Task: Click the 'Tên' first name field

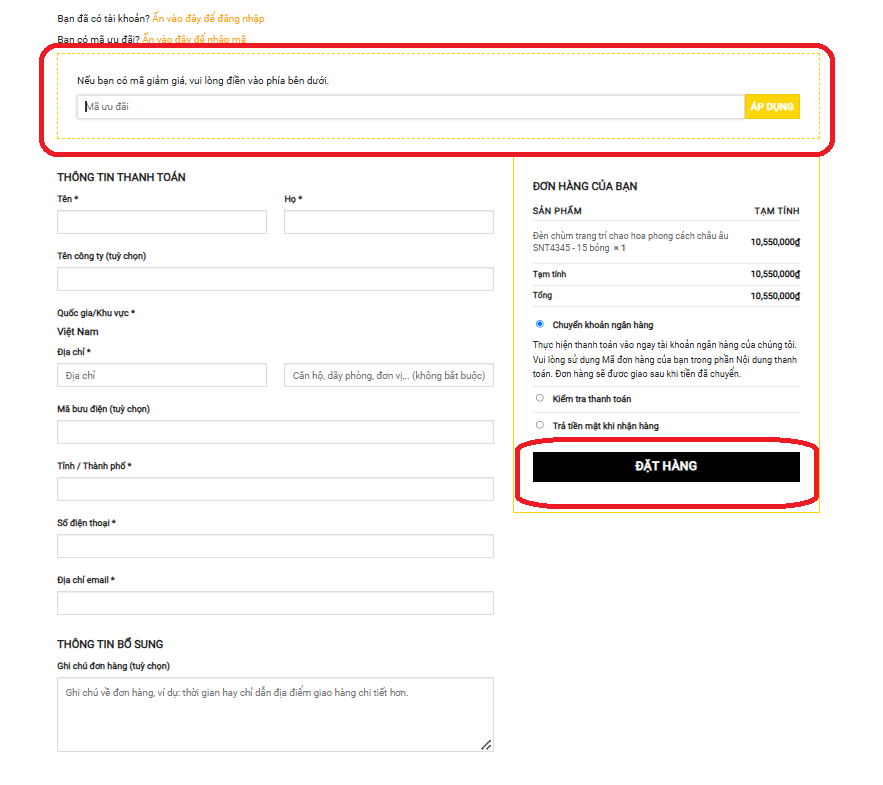Action: [x=162, y=222]
